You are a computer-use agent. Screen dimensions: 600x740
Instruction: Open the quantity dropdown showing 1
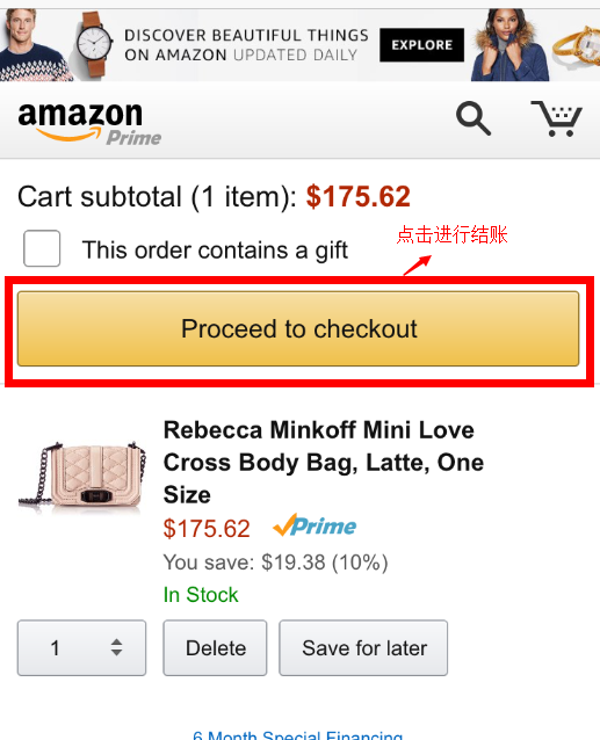point(82,648)
